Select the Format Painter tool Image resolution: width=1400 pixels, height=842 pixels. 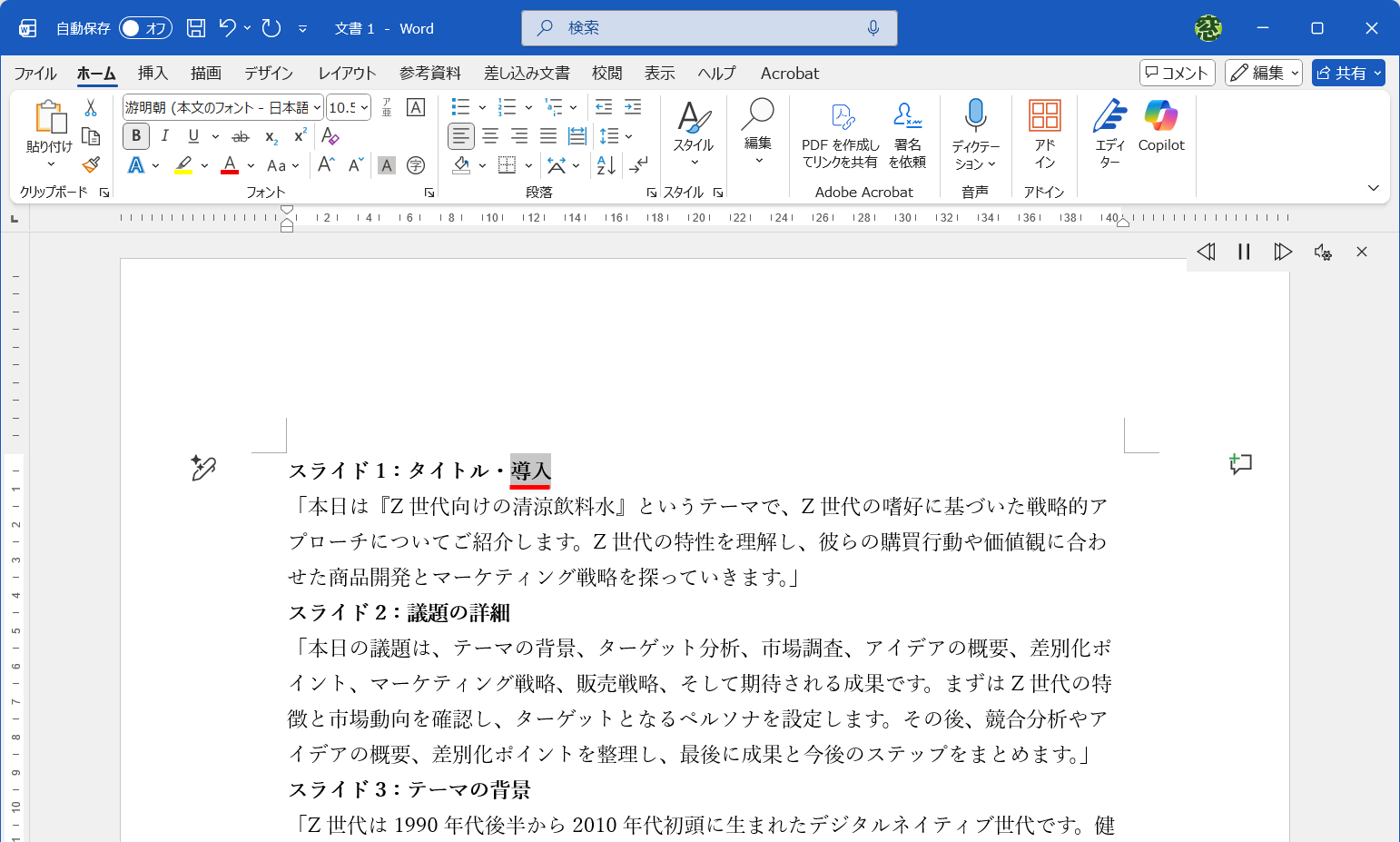pos(90,164)
